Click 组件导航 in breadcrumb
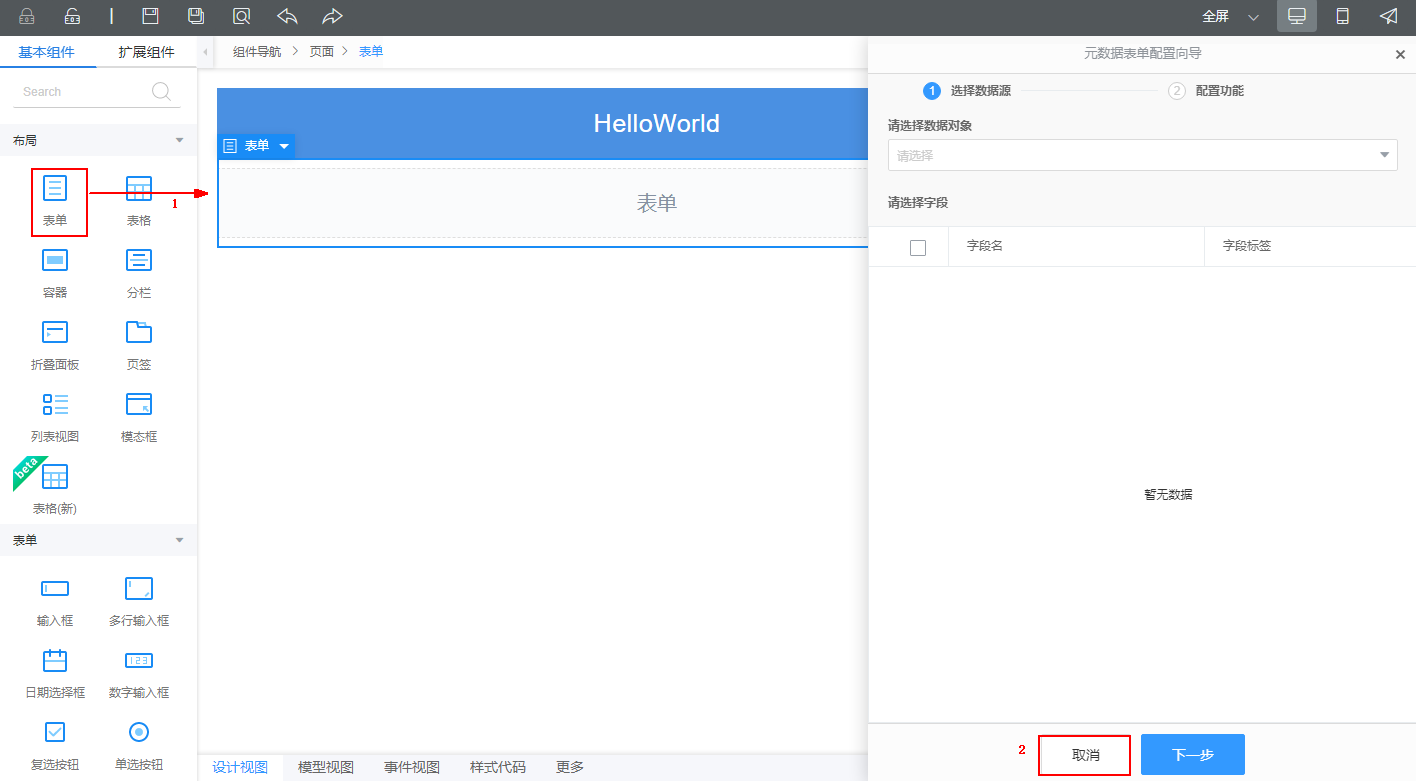Image resolution: width=1416 pixels, height=781 pixels. click(257, 51)
